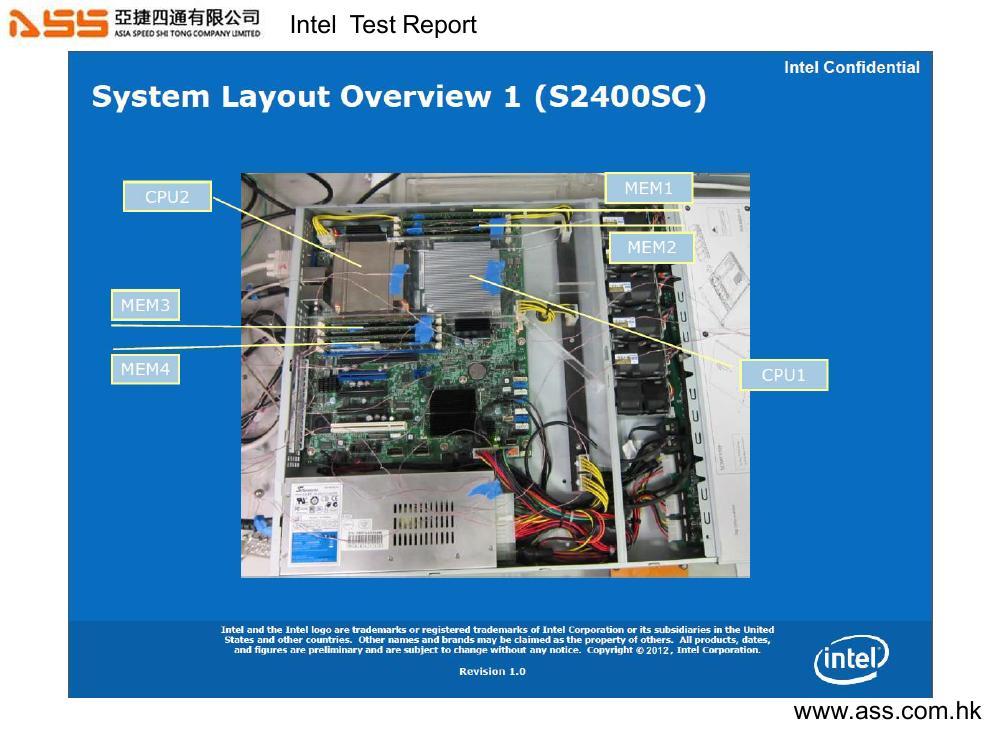
Task: Select the MEM3 callout label
Action: [x=145, y=305]
